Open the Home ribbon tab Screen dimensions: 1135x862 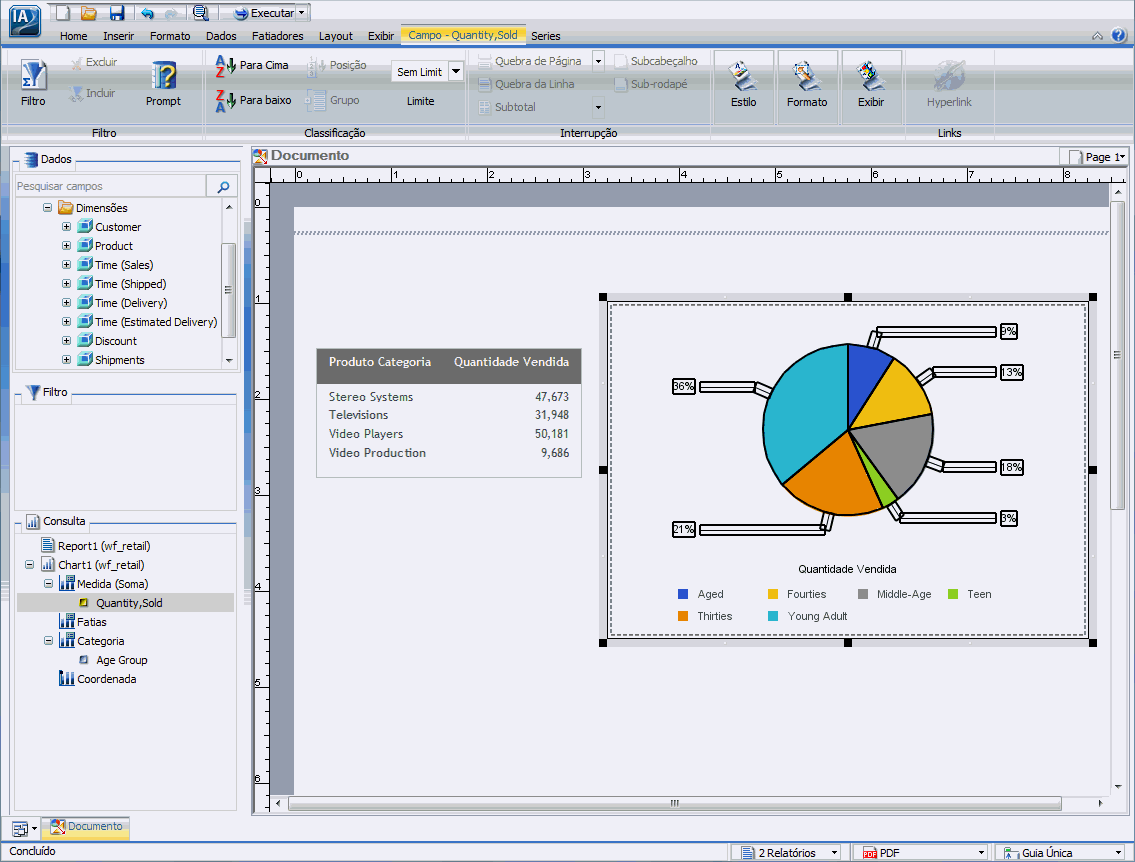(73, 36)
